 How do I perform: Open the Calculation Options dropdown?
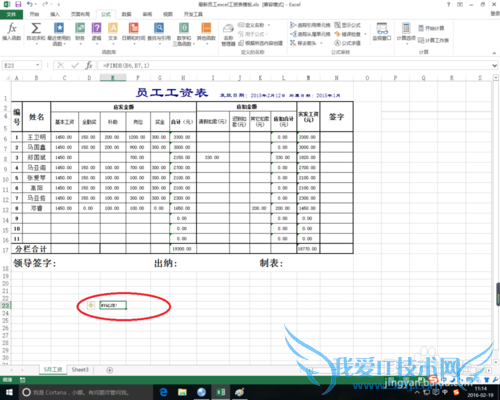(x=406, y=33)
